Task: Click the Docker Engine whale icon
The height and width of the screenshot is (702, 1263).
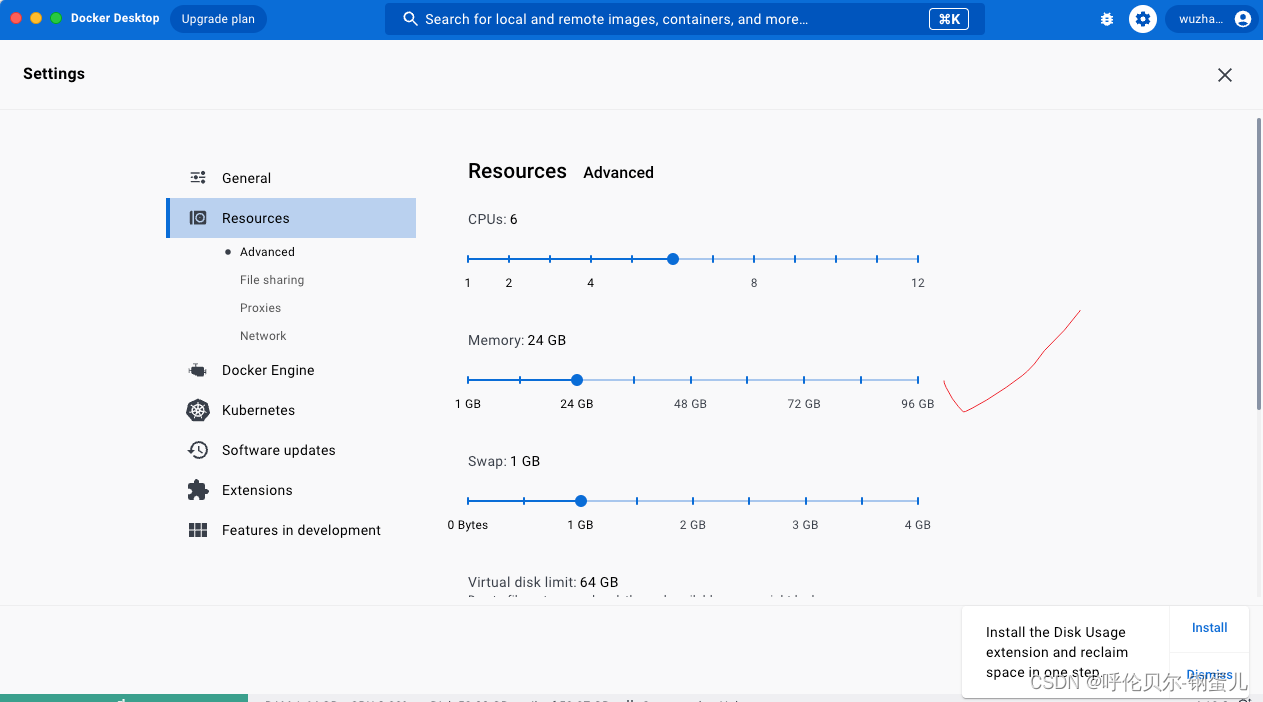Action: [x=198, y=370]
